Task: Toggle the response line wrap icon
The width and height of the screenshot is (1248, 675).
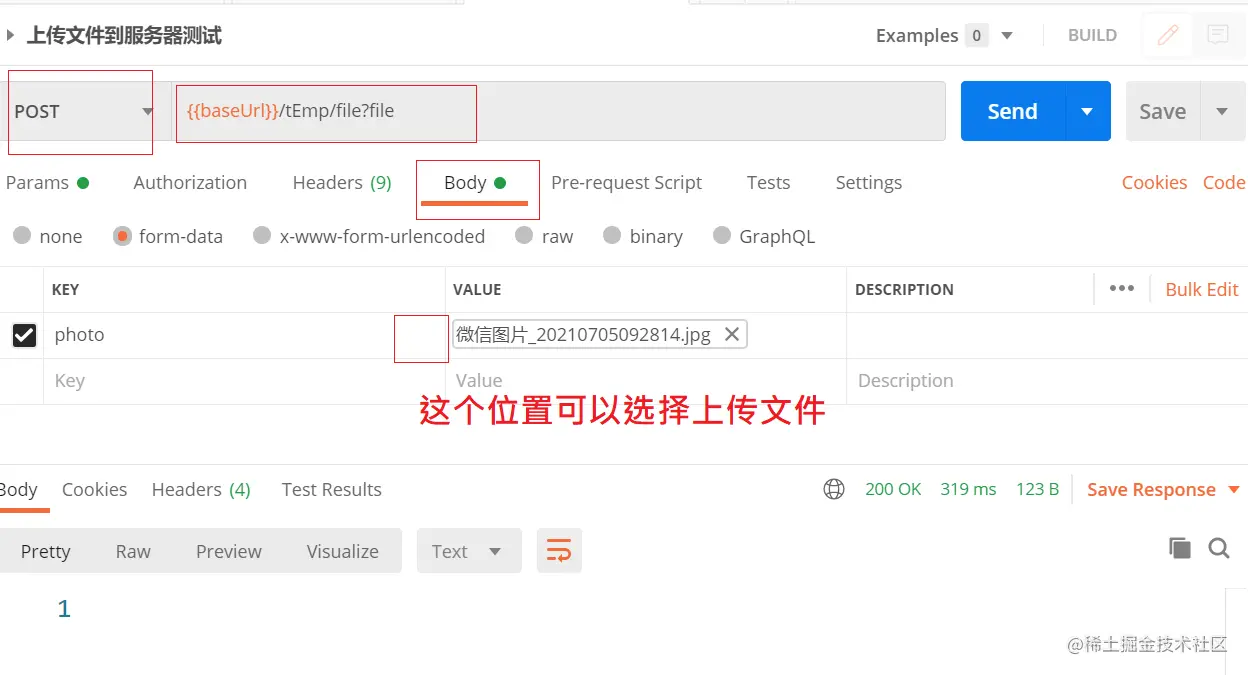Action: tap(559, 551)
